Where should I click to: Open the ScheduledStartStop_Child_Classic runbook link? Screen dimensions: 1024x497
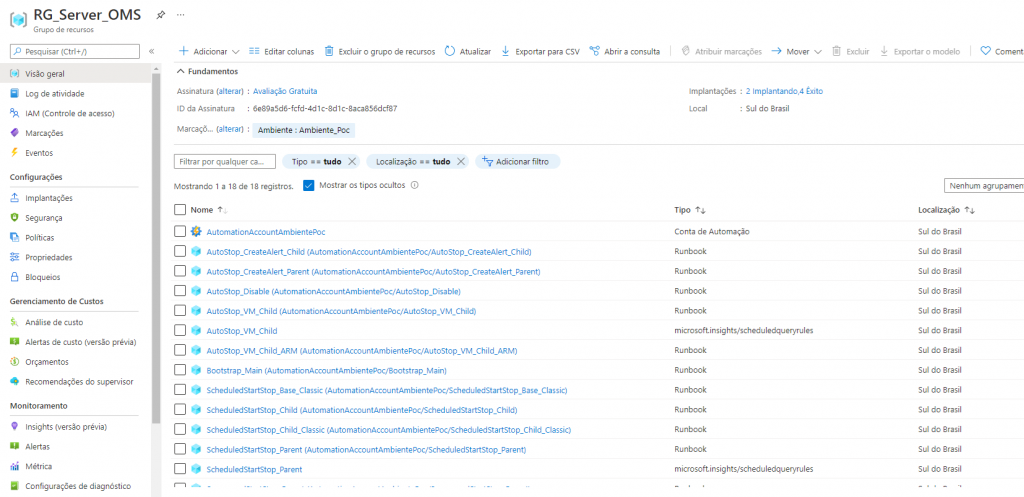[389, 430]
